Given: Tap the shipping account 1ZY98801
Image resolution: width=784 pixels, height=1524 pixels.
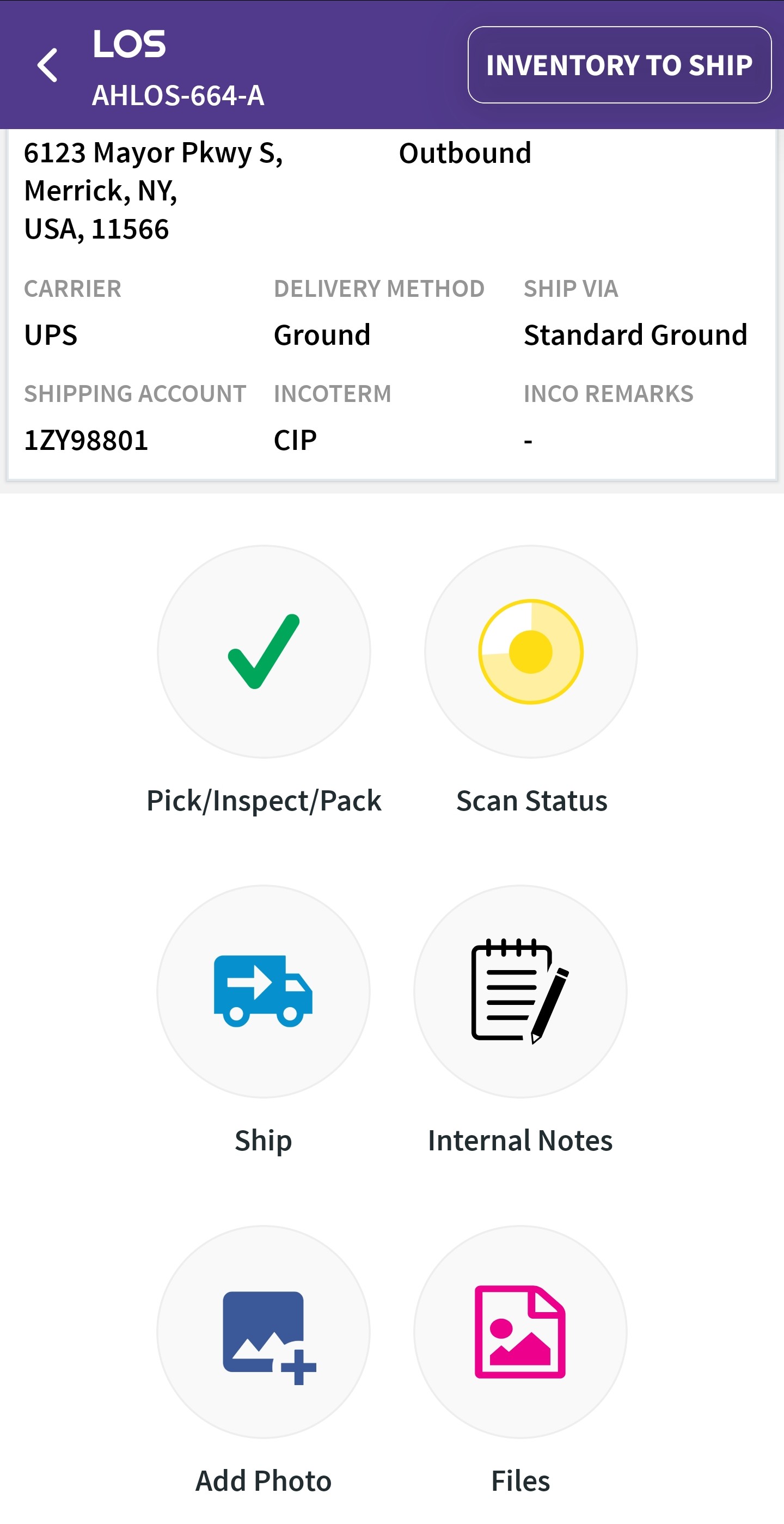Looking at the screenshot, I should pos(87,440).
